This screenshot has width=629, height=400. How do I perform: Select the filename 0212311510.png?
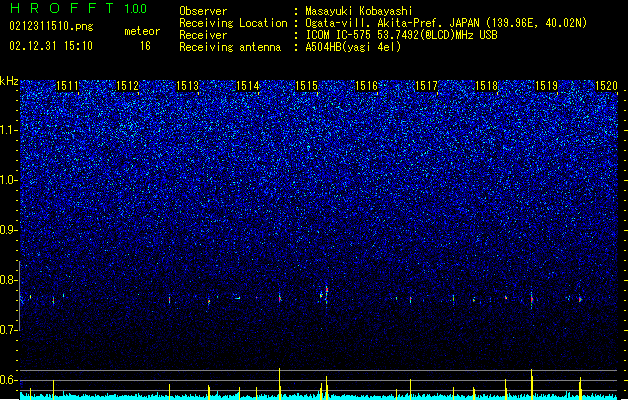click(51, 26)
